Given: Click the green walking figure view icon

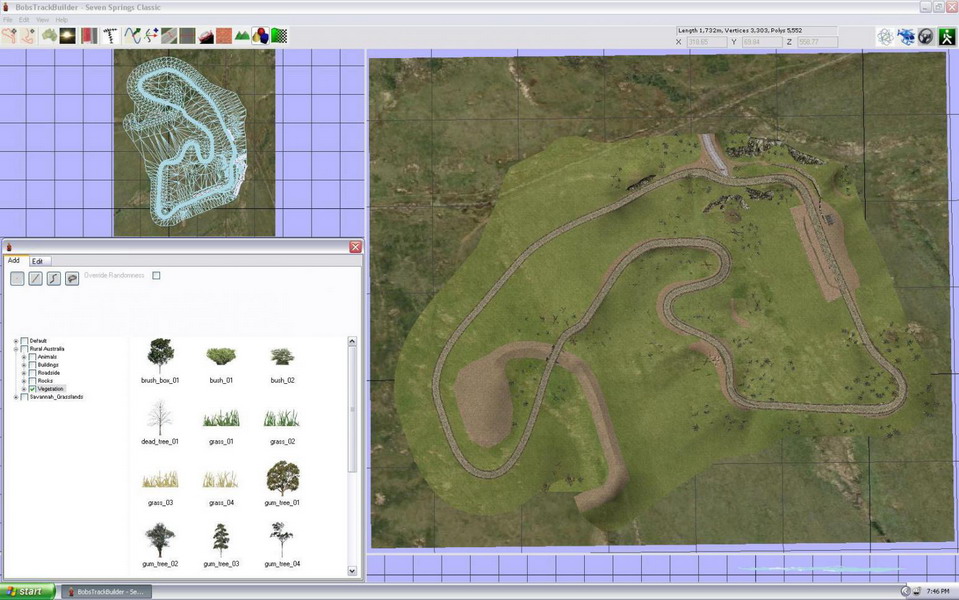Looking at the screenshot, I should click(x=945, y=36).
